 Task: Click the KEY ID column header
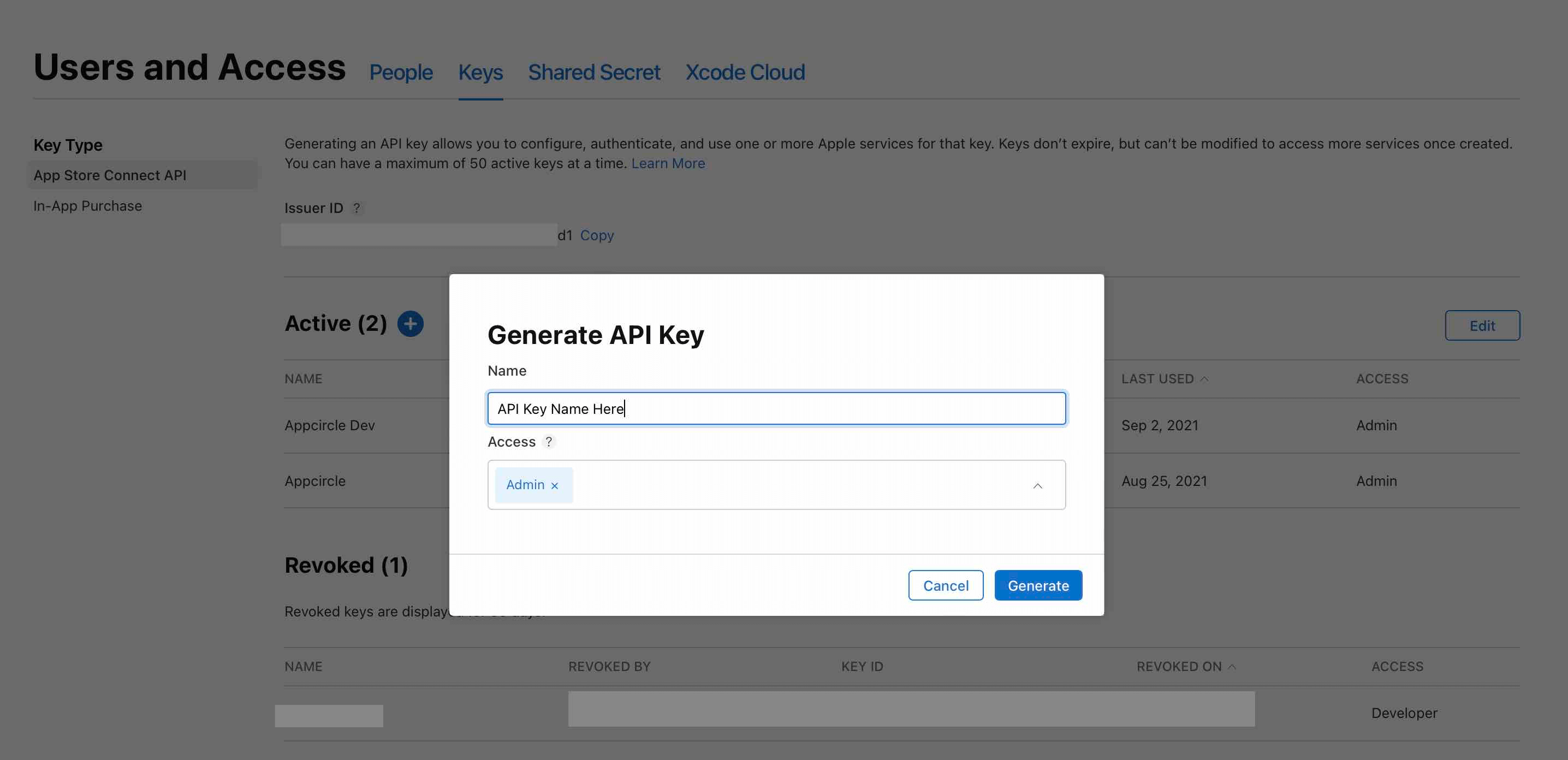click(862, 667)
